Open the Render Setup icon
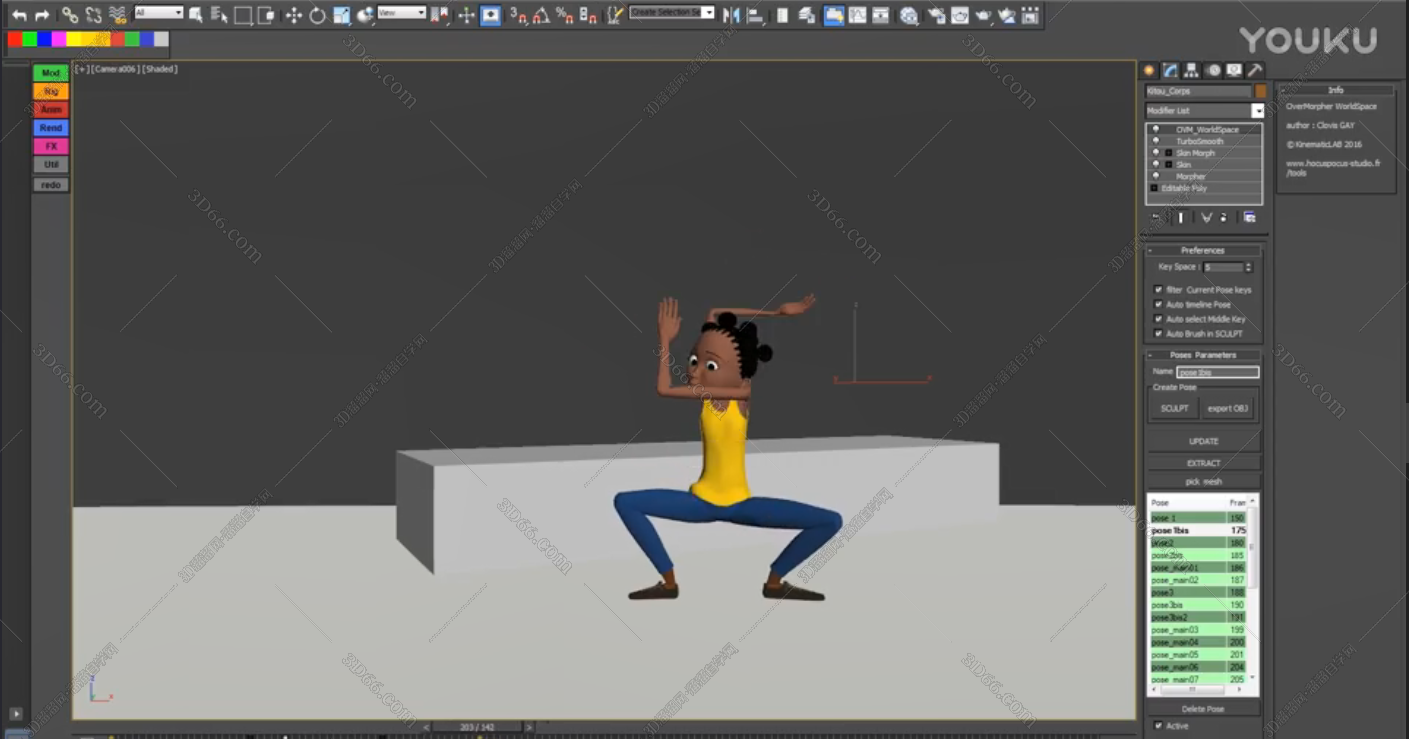This screenshot has width=1409, height=739. click(x=937, y=15)
